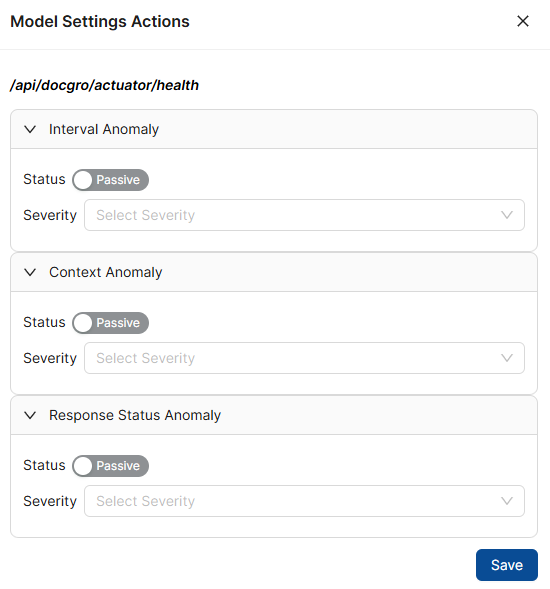Collapse Context Anomaly chevron icon
The image size is (550, 589).
pos(30,272)
